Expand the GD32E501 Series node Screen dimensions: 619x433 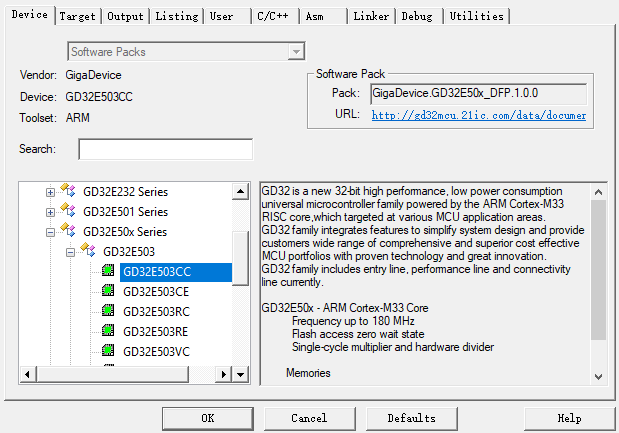(50, 212)
